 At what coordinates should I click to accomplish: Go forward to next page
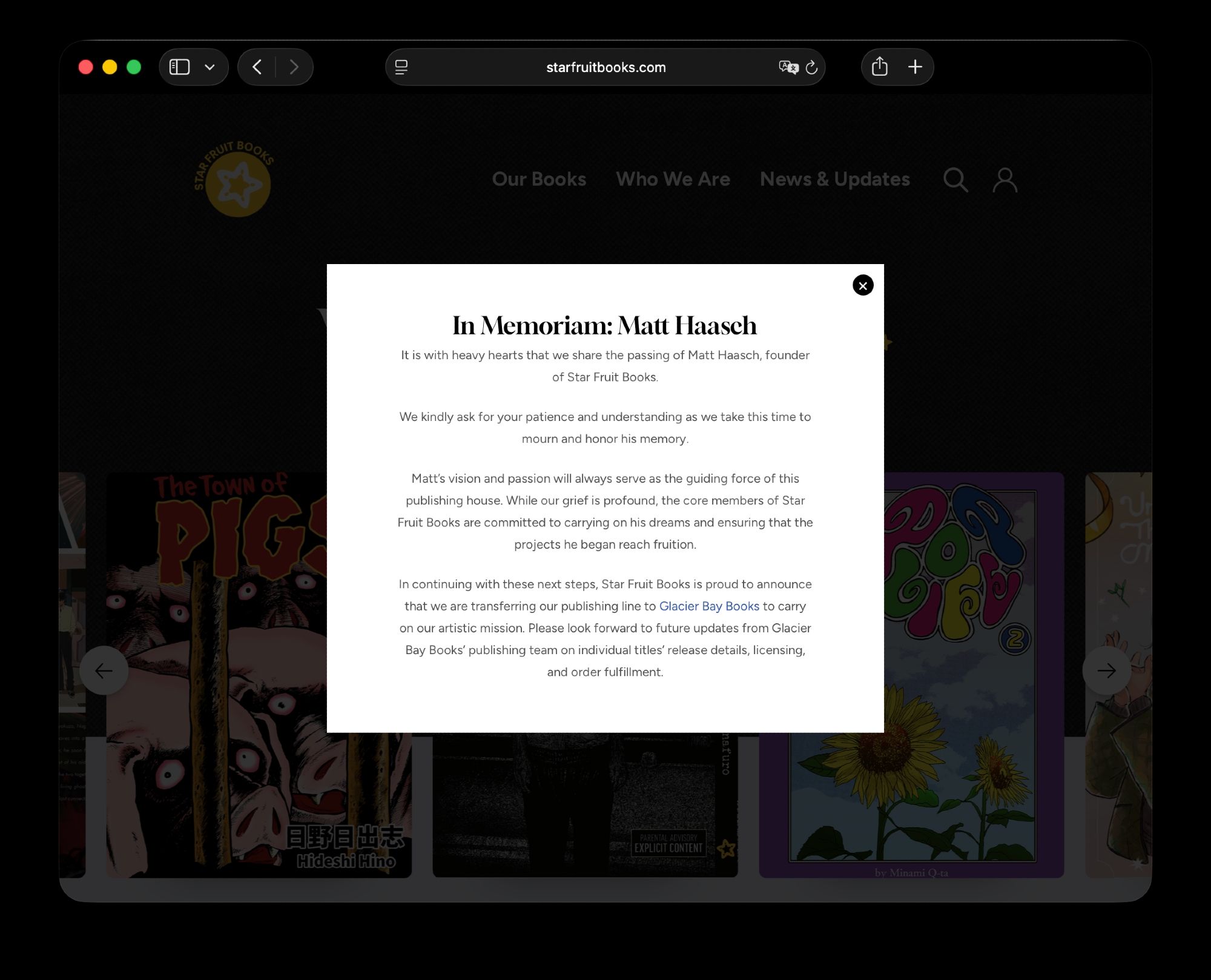tap(294, 67)
